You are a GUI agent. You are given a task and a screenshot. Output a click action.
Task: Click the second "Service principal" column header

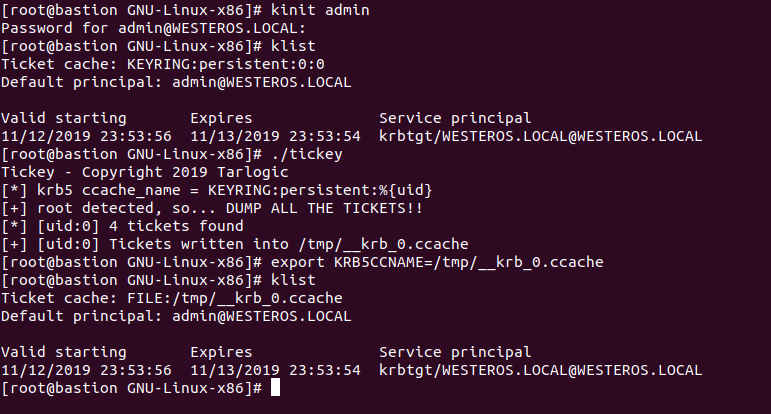tap(455, 352)
